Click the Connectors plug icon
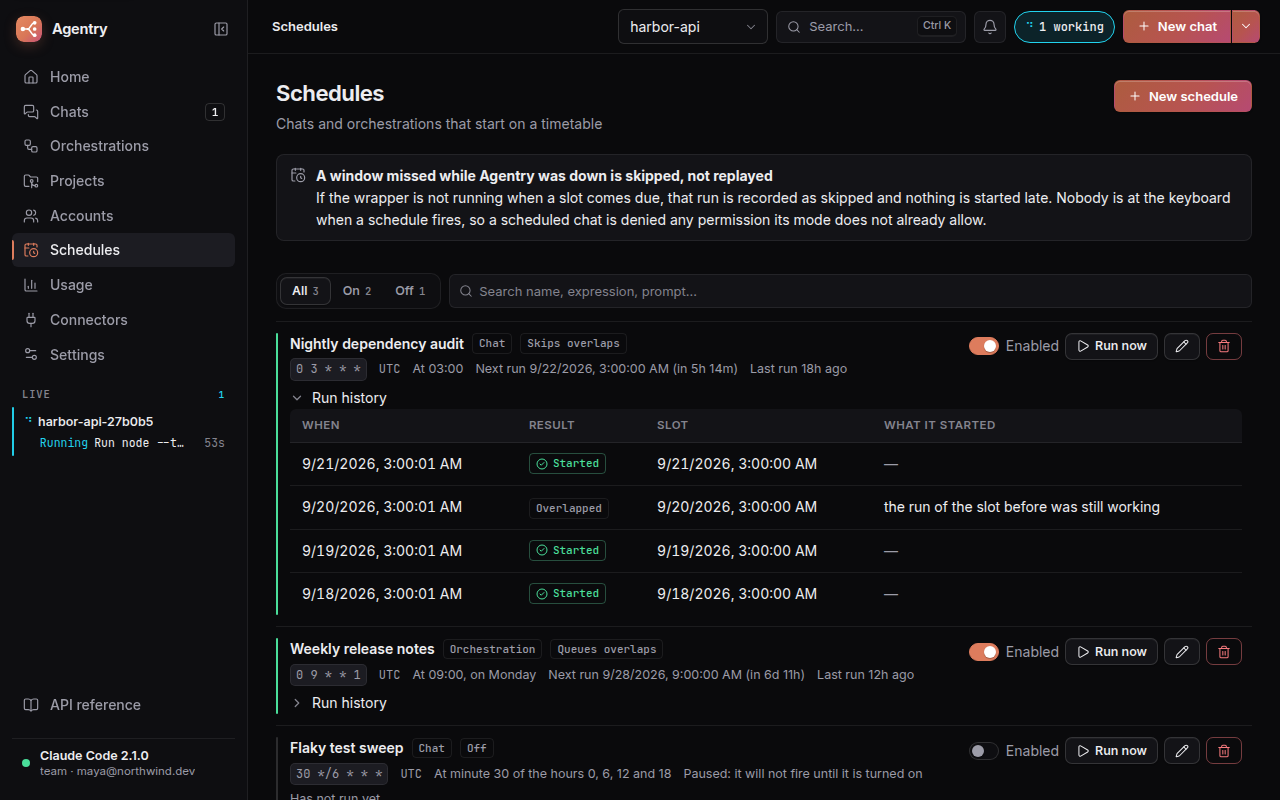 pyautogui.click(x=31, y=320)
